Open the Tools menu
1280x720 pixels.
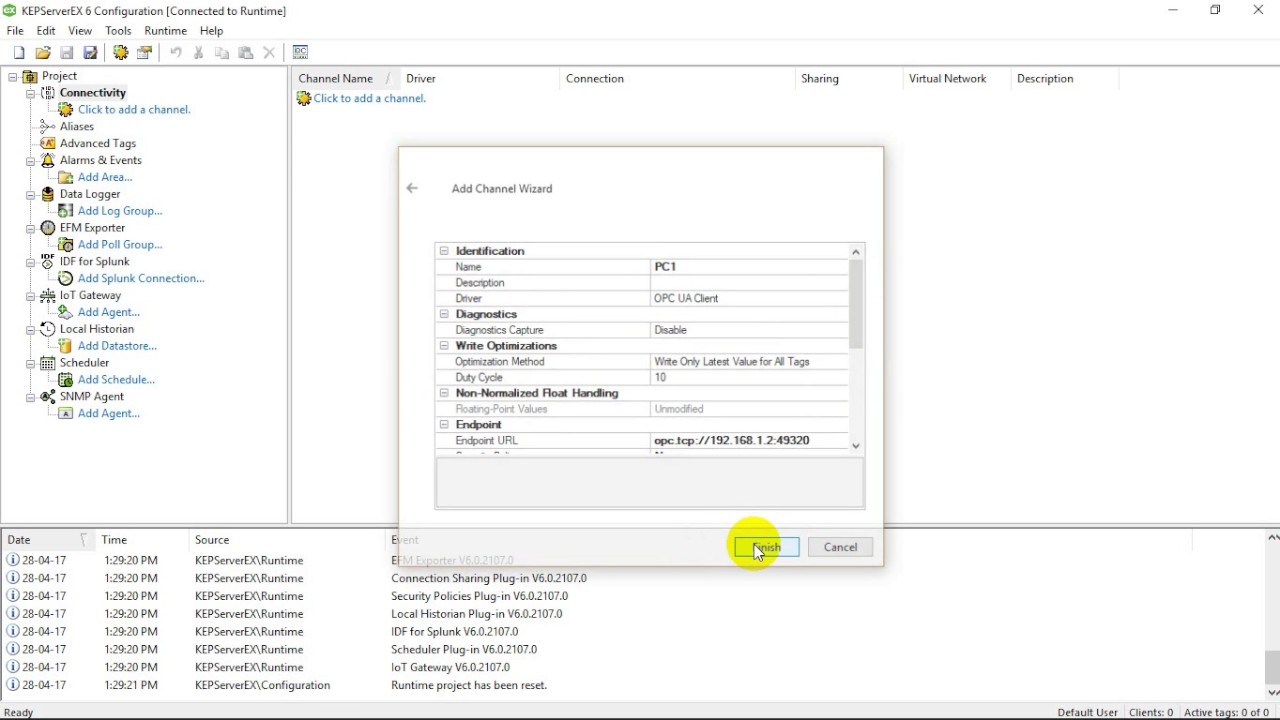pos(118,31)
